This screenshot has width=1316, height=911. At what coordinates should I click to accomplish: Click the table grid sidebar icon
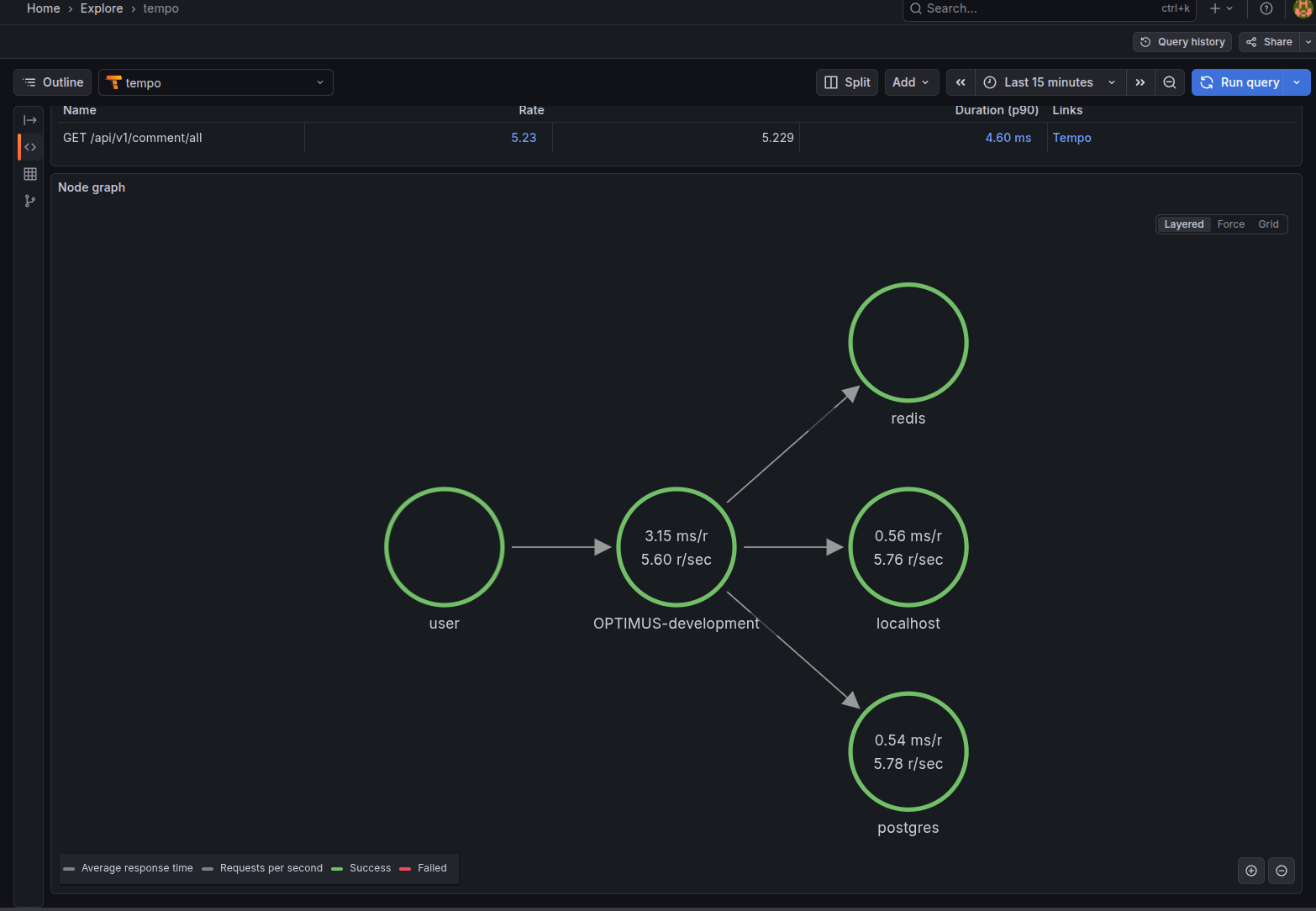pyautogui.click(x=30, y=174)
